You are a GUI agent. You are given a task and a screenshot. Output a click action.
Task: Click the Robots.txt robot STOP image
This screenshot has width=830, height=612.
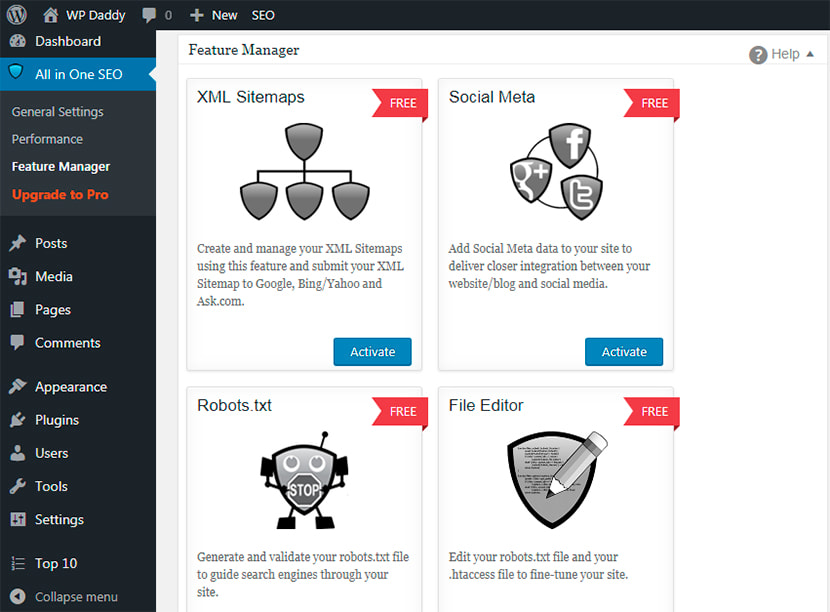pyautogui.click(x=304, y=480)
